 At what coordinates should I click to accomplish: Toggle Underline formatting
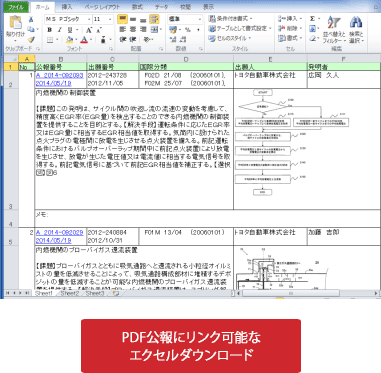70,30
